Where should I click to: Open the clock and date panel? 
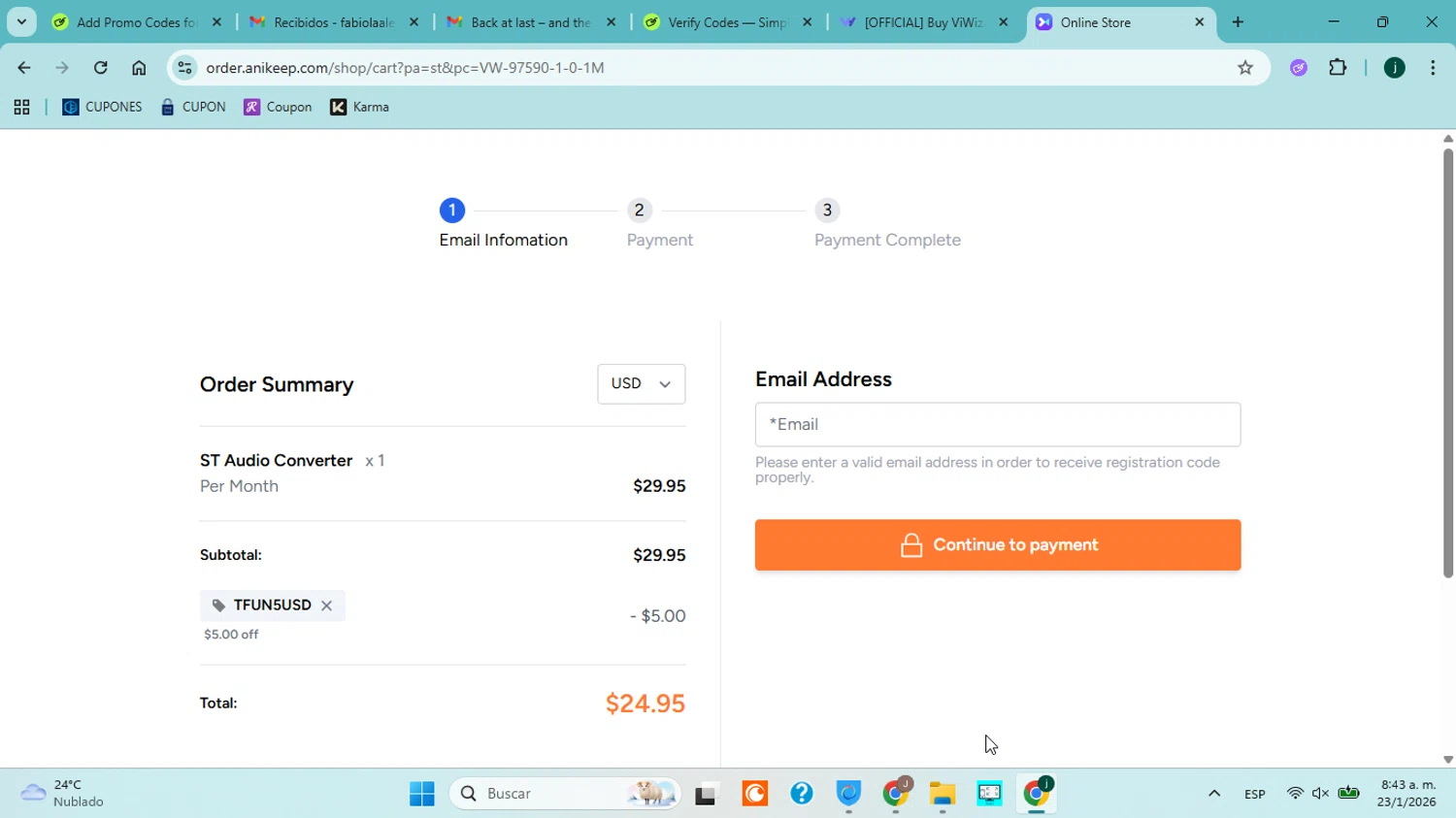coord(1407,794)
